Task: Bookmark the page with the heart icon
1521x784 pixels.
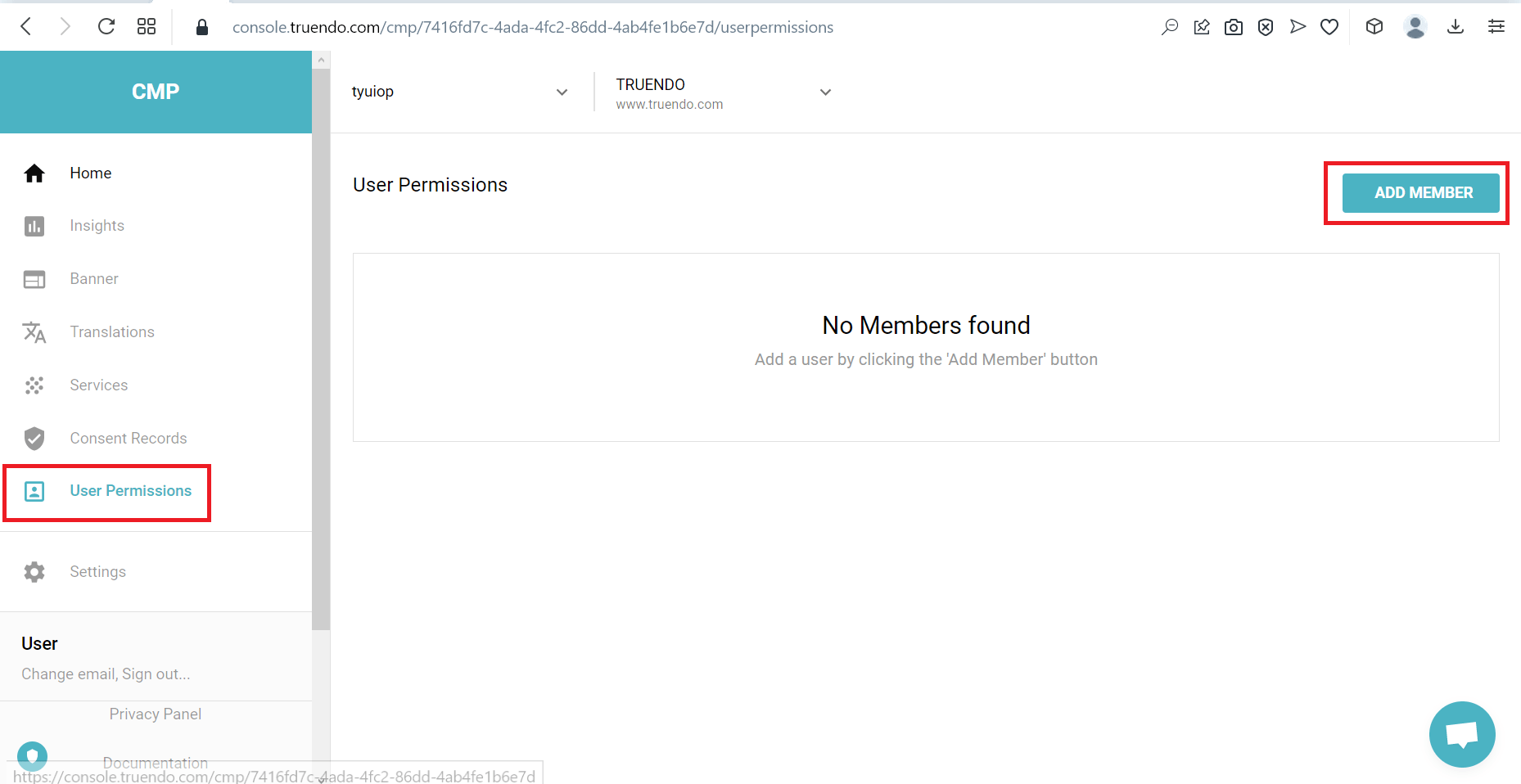Action: 1329,27
